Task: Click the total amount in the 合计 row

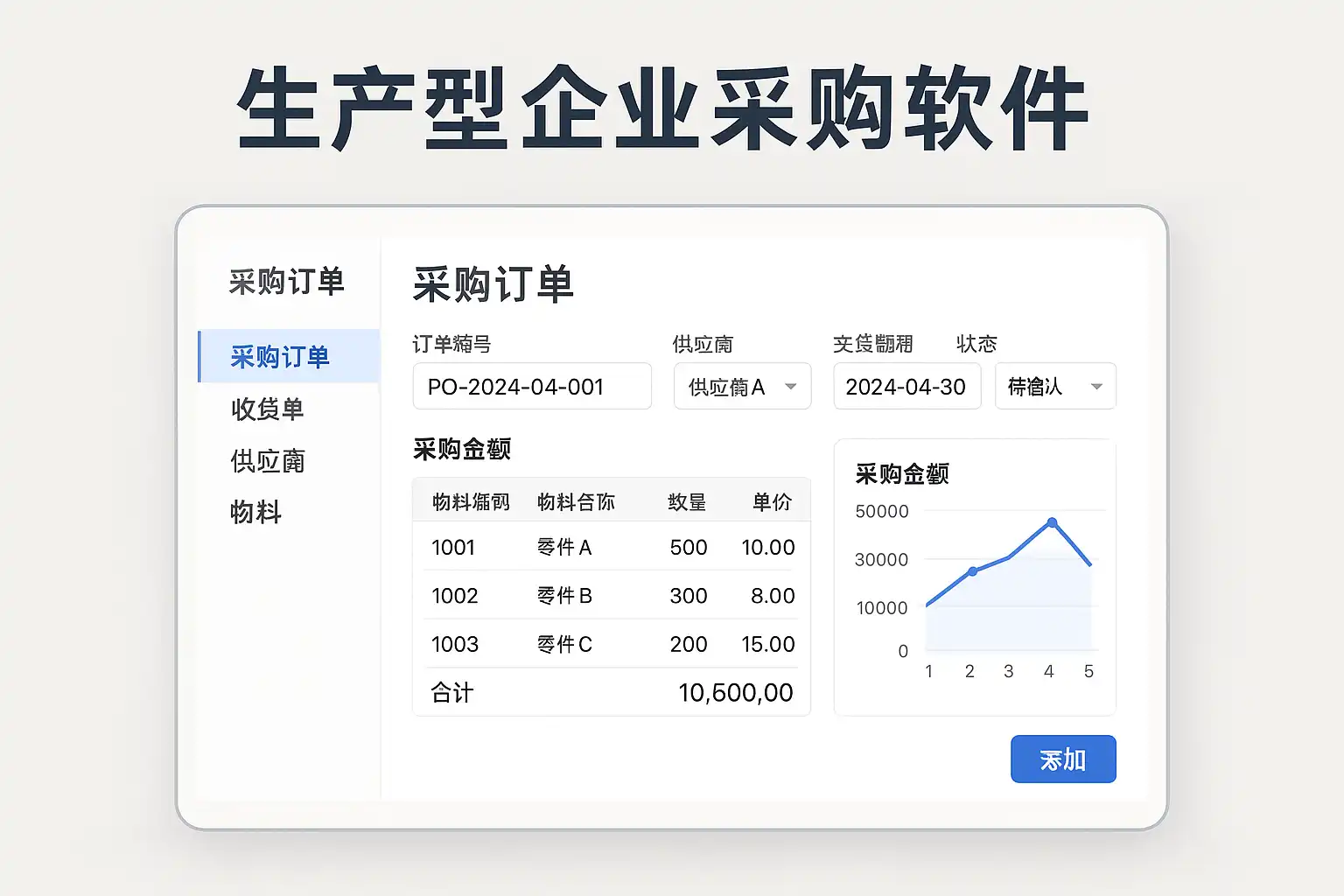Action: (736, 693)
